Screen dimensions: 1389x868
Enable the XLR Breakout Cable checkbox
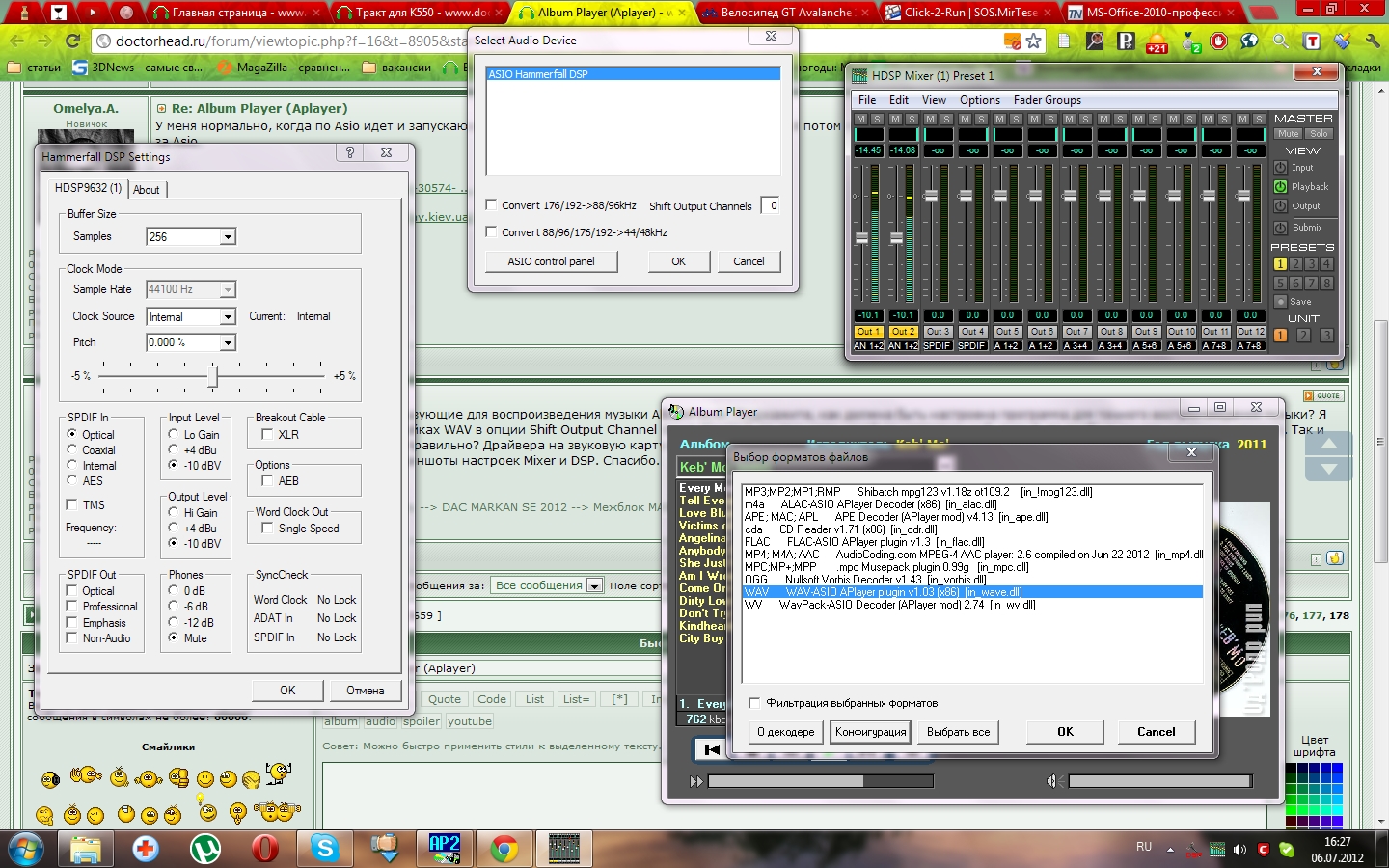(x=267, y=435)
